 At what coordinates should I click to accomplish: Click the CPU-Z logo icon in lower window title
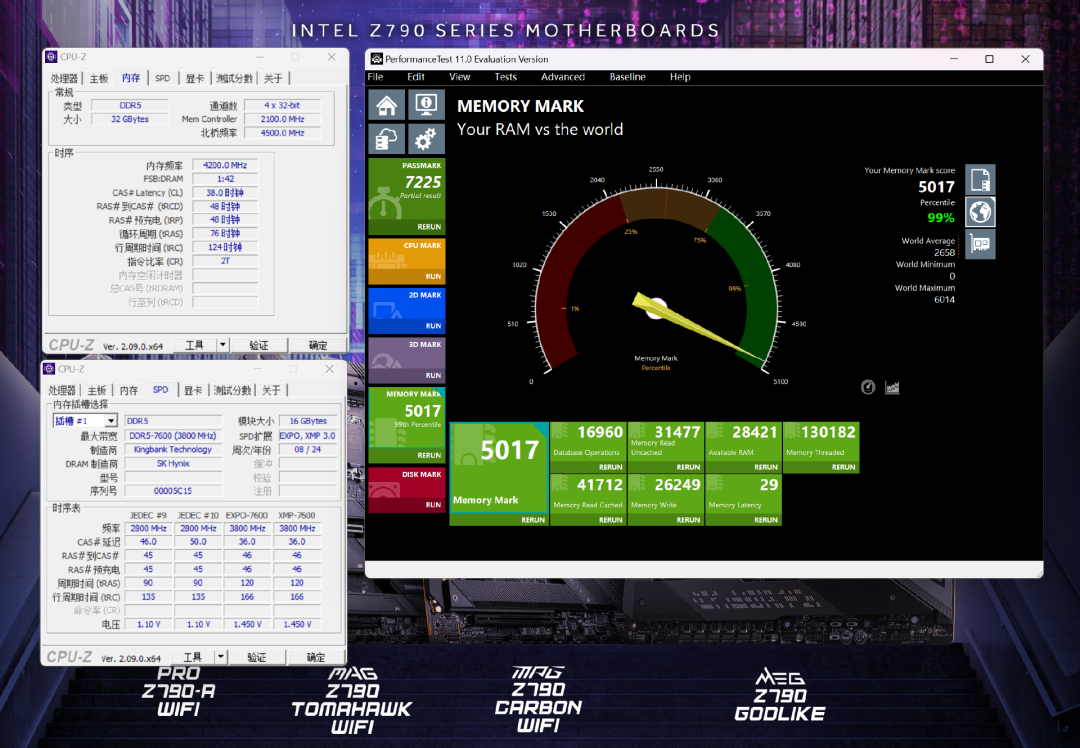click(x=49, y=368)
